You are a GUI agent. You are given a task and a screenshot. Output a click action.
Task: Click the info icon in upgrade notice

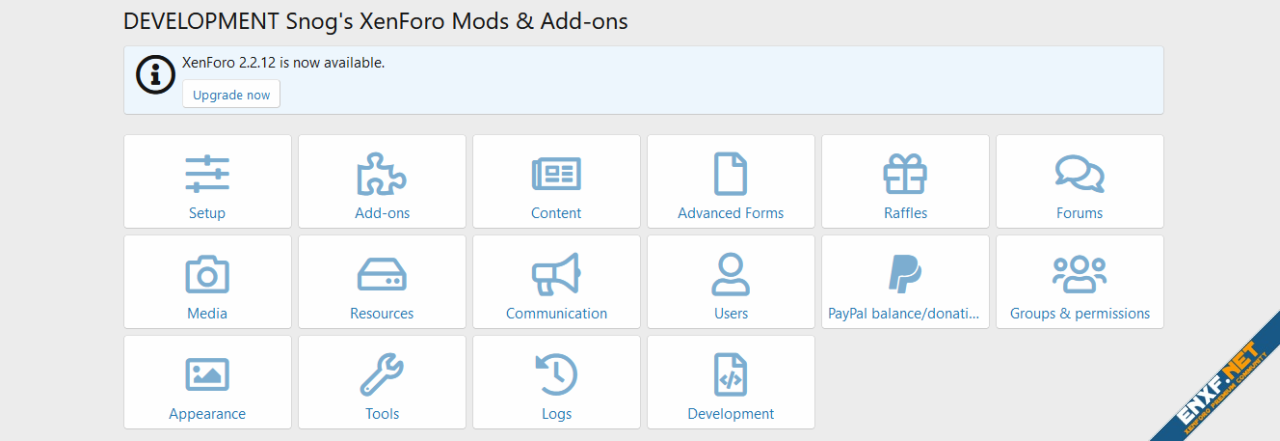155,75
